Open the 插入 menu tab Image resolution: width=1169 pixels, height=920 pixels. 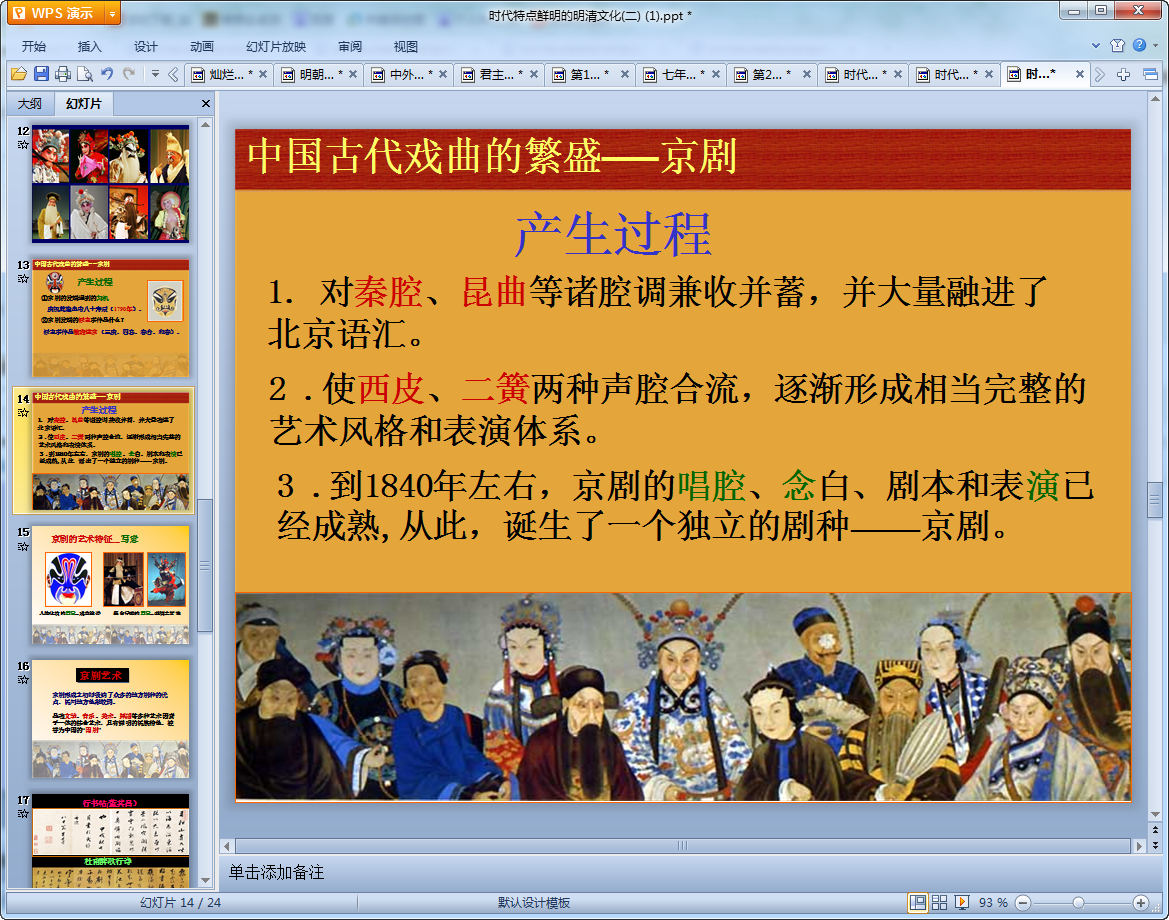[x=89, y=46]
